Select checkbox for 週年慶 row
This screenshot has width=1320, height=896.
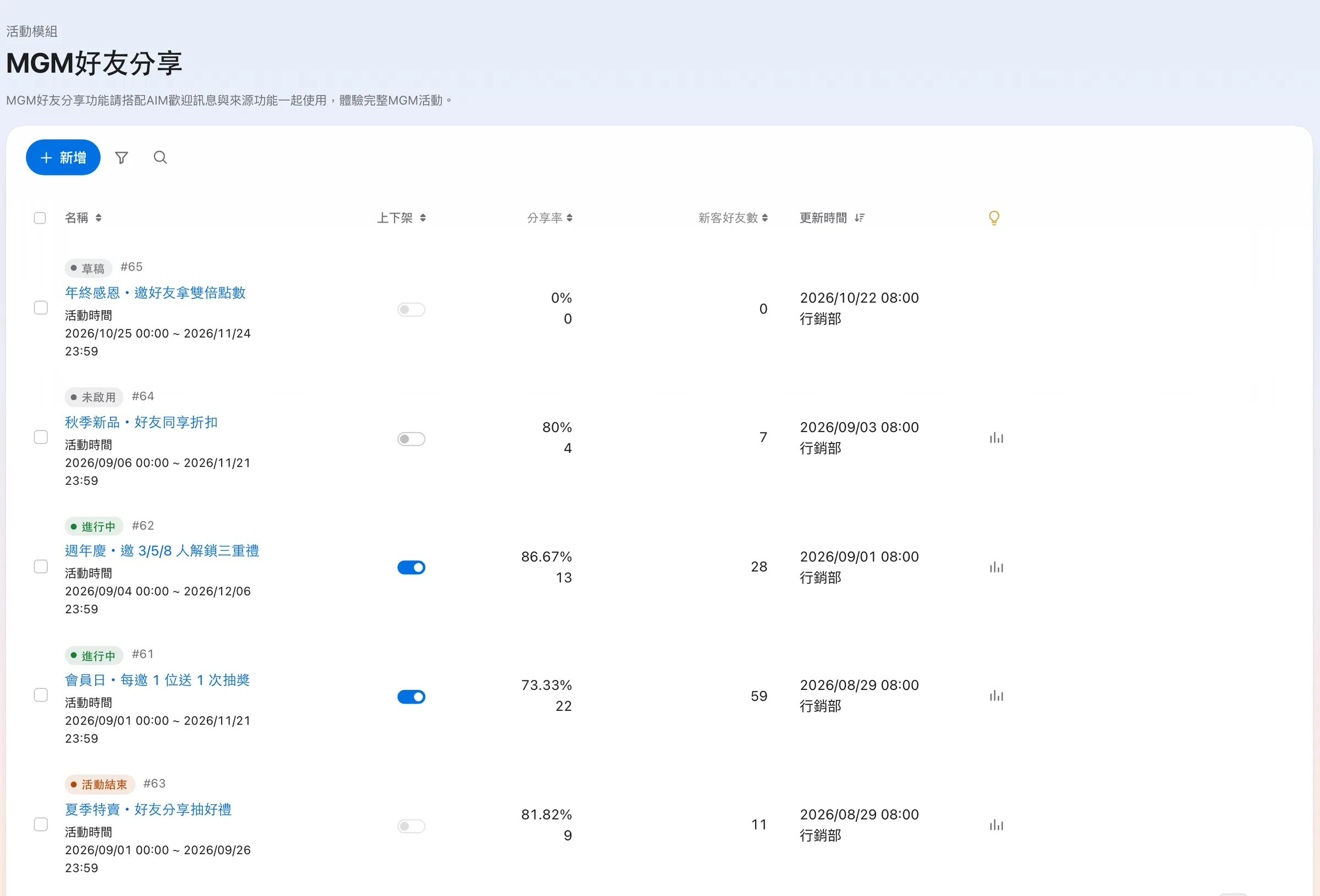click(x=41, y=567)
